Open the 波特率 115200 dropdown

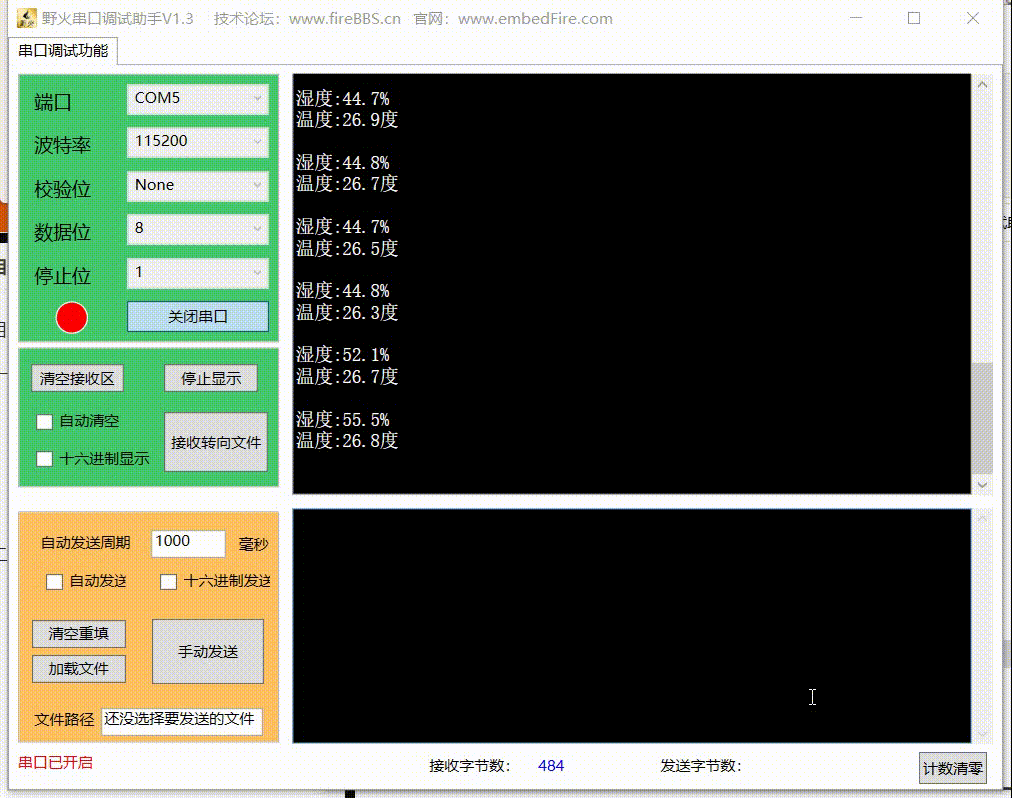(197, 142)
